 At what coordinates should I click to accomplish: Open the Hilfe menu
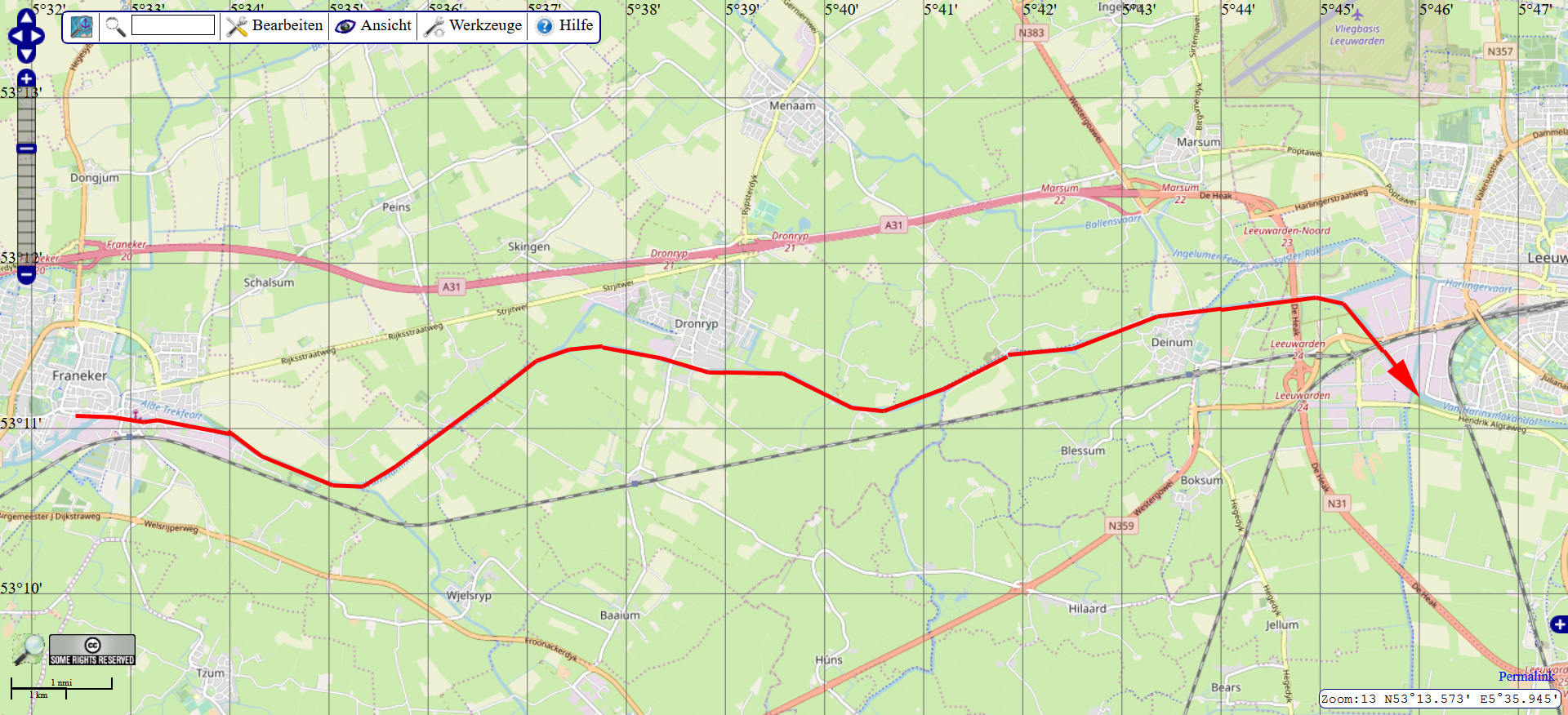click(x=564, y=26)
